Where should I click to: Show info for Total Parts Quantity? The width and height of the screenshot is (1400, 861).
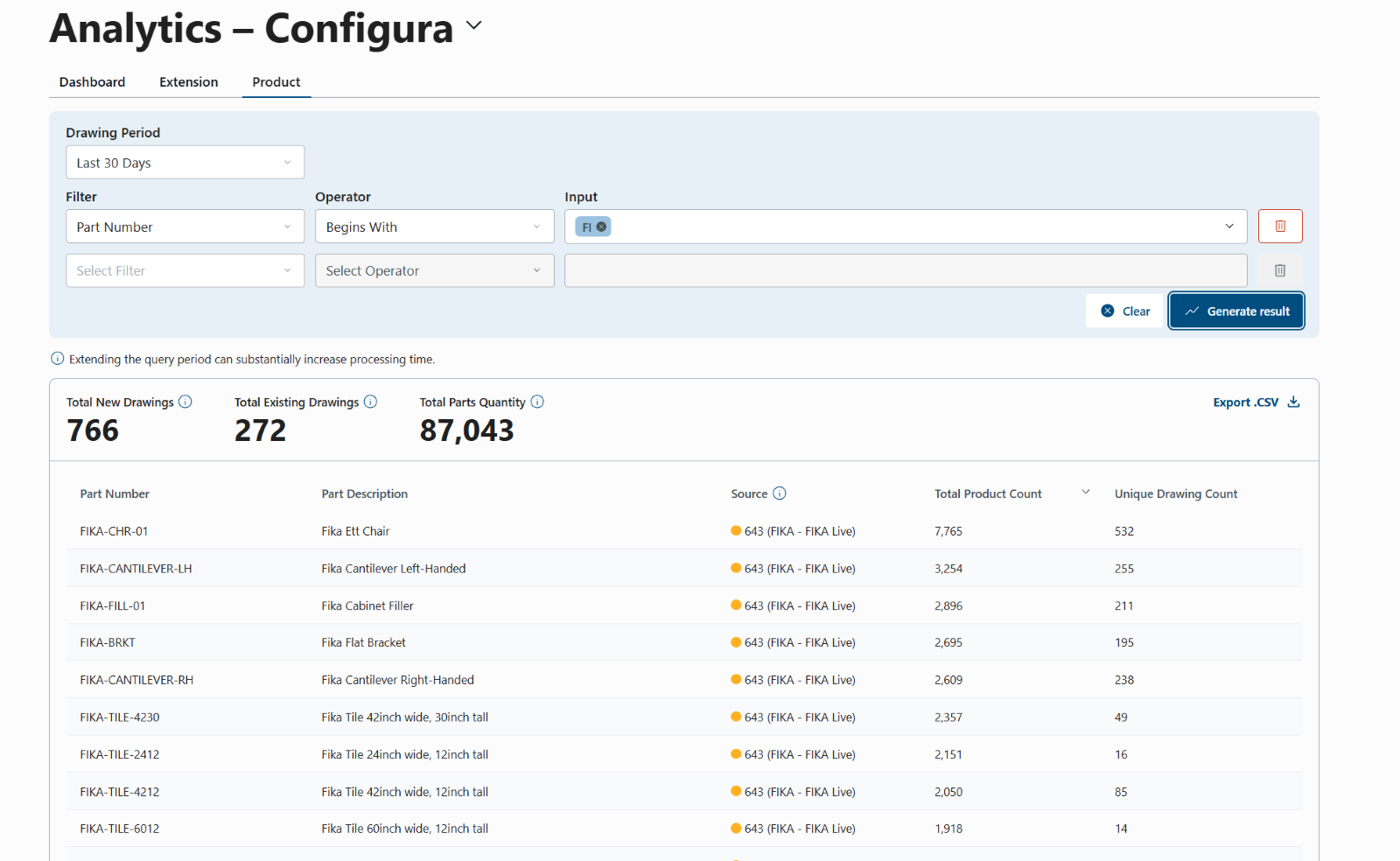537,402
